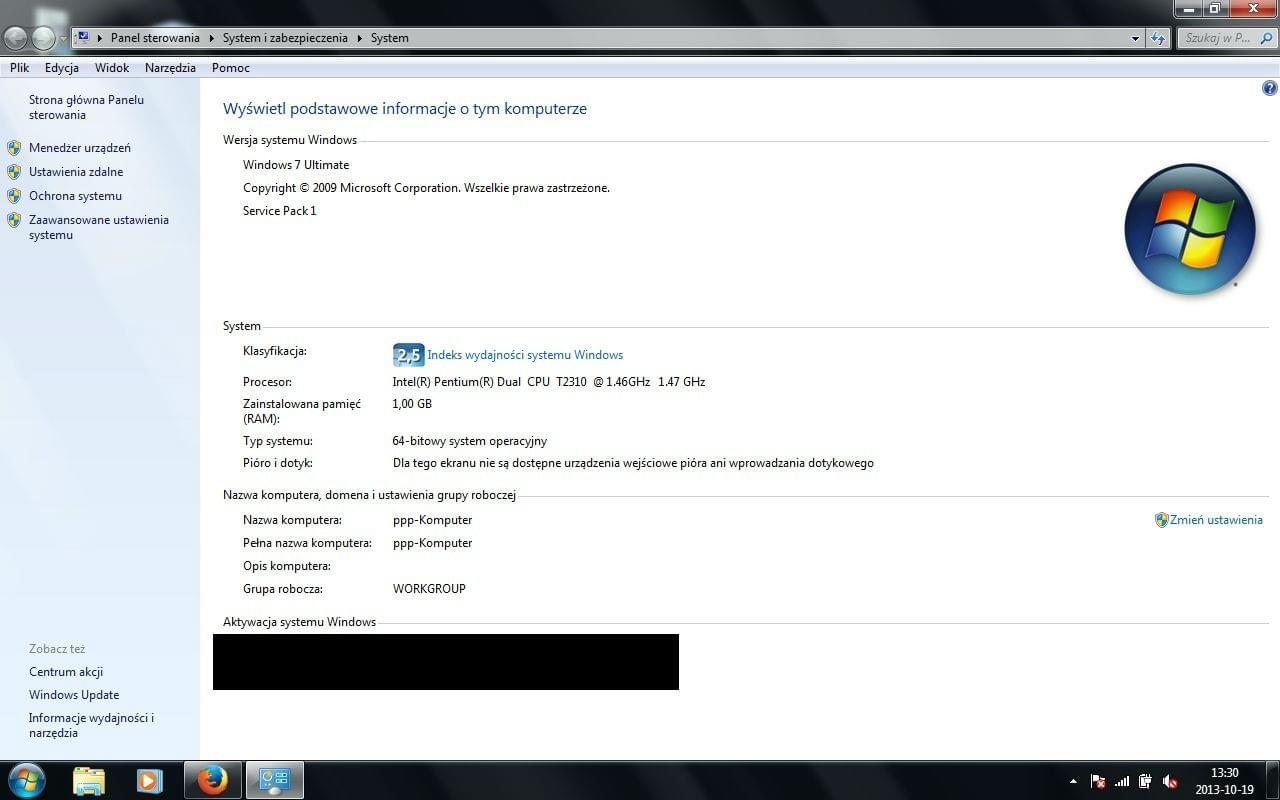The image size is (1280, 800).
Task: Click Zmień ustawienia link
Action: (1216, 520)
